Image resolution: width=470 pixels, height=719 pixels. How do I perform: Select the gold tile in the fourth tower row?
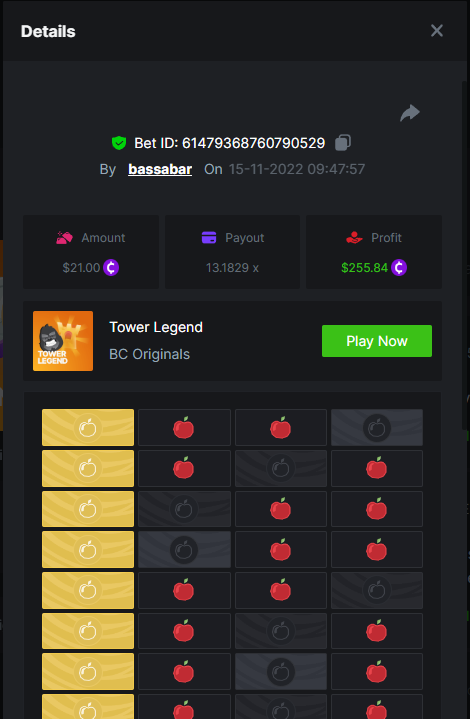pos(88,549)
